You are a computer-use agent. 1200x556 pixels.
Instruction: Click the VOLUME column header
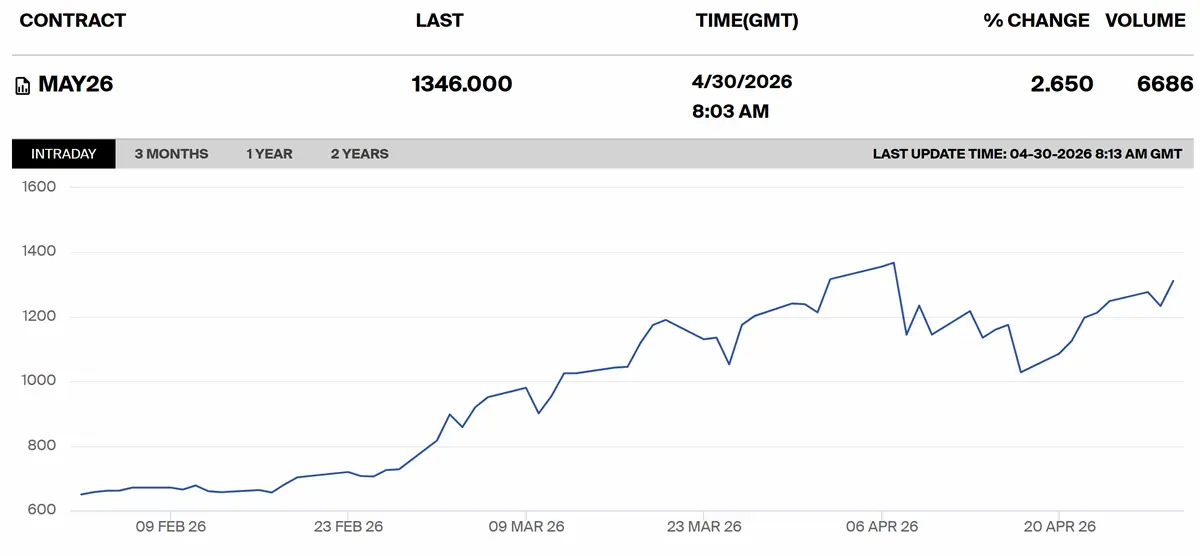coord(1145,21)
